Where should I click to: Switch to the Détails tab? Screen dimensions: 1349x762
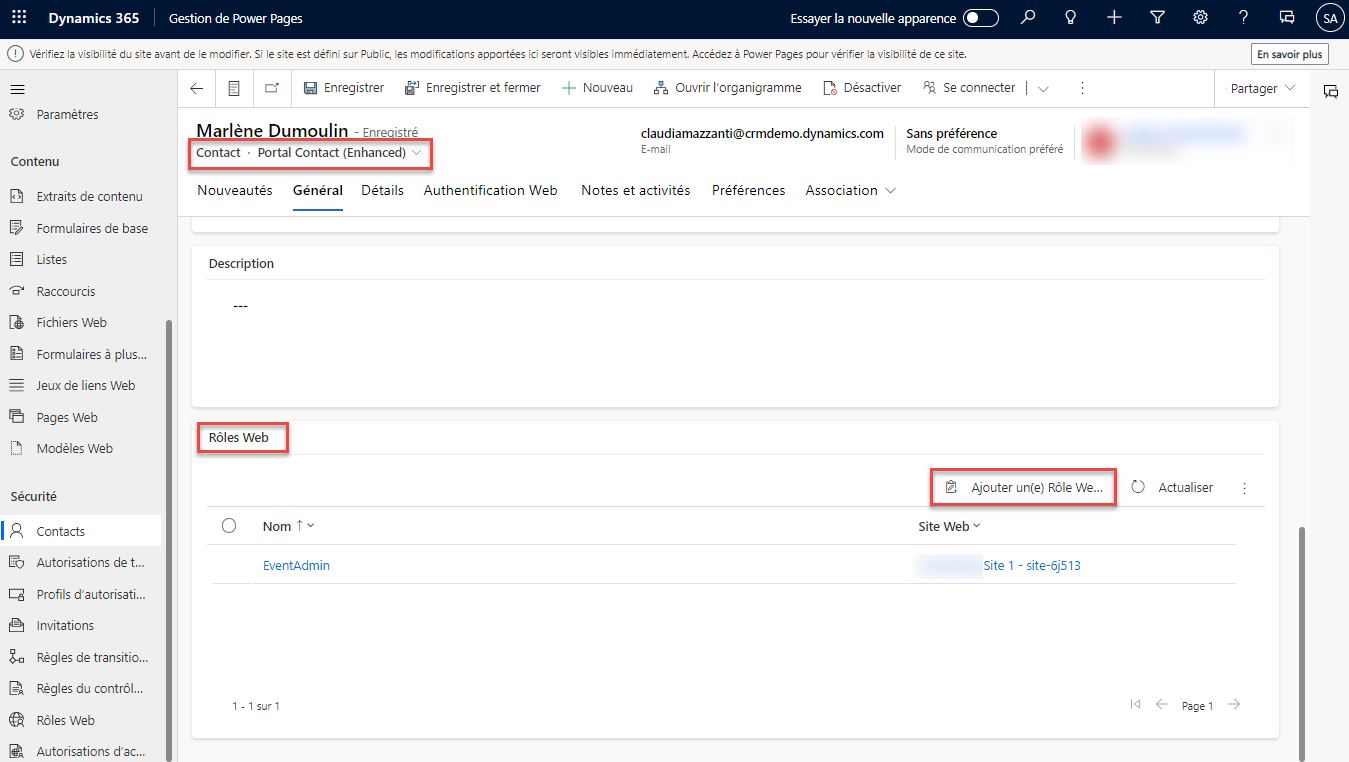click(x=383, y=190)
